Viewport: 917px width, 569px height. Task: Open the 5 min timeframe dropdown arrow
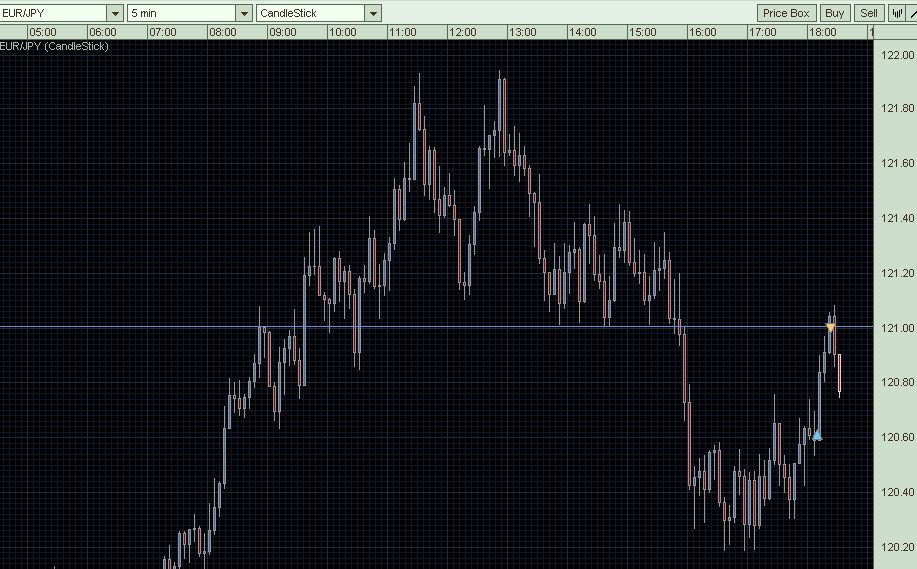pyautogui.click(x=244, y=13)
